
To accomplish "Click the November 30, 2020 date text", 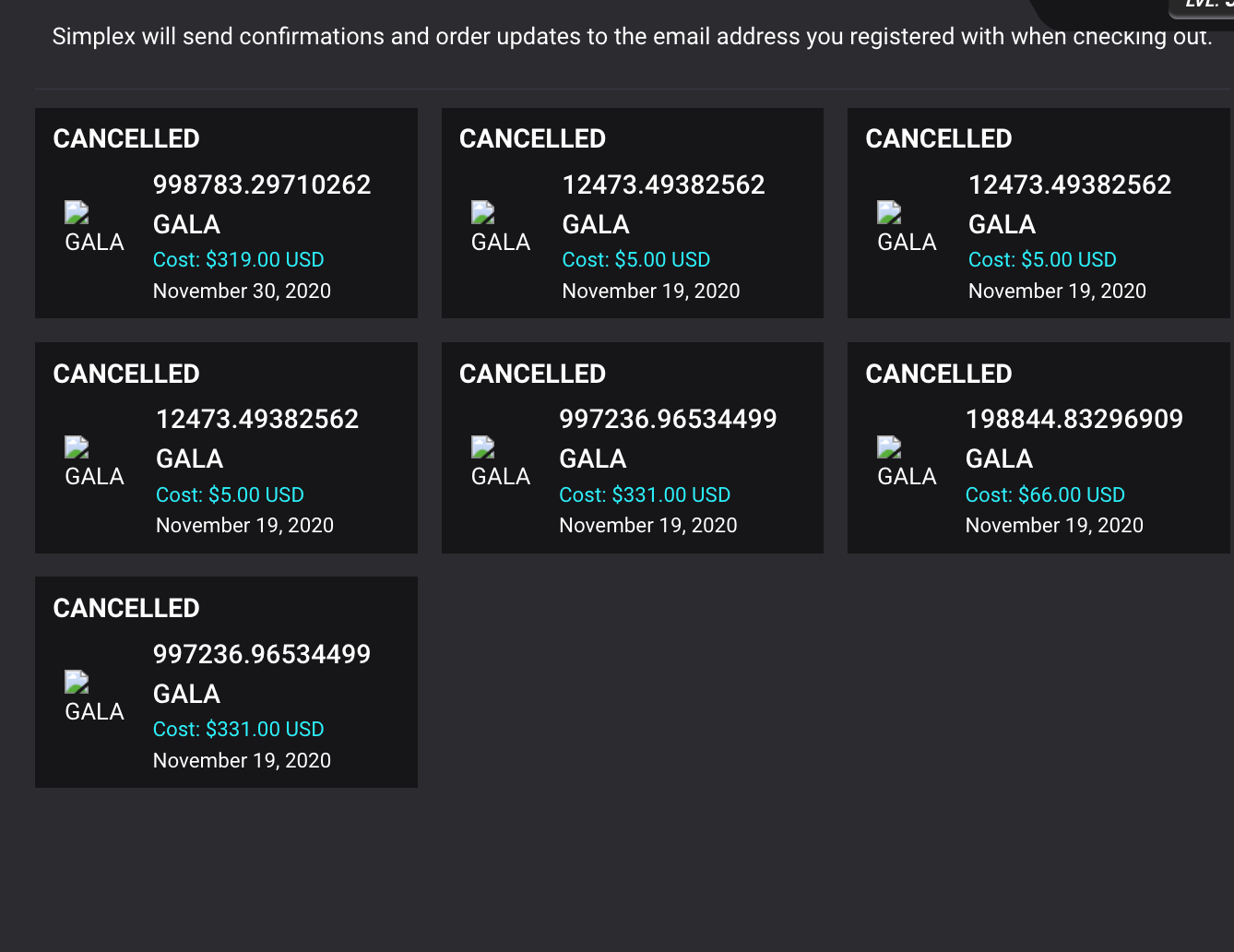I will coord(242,291).
